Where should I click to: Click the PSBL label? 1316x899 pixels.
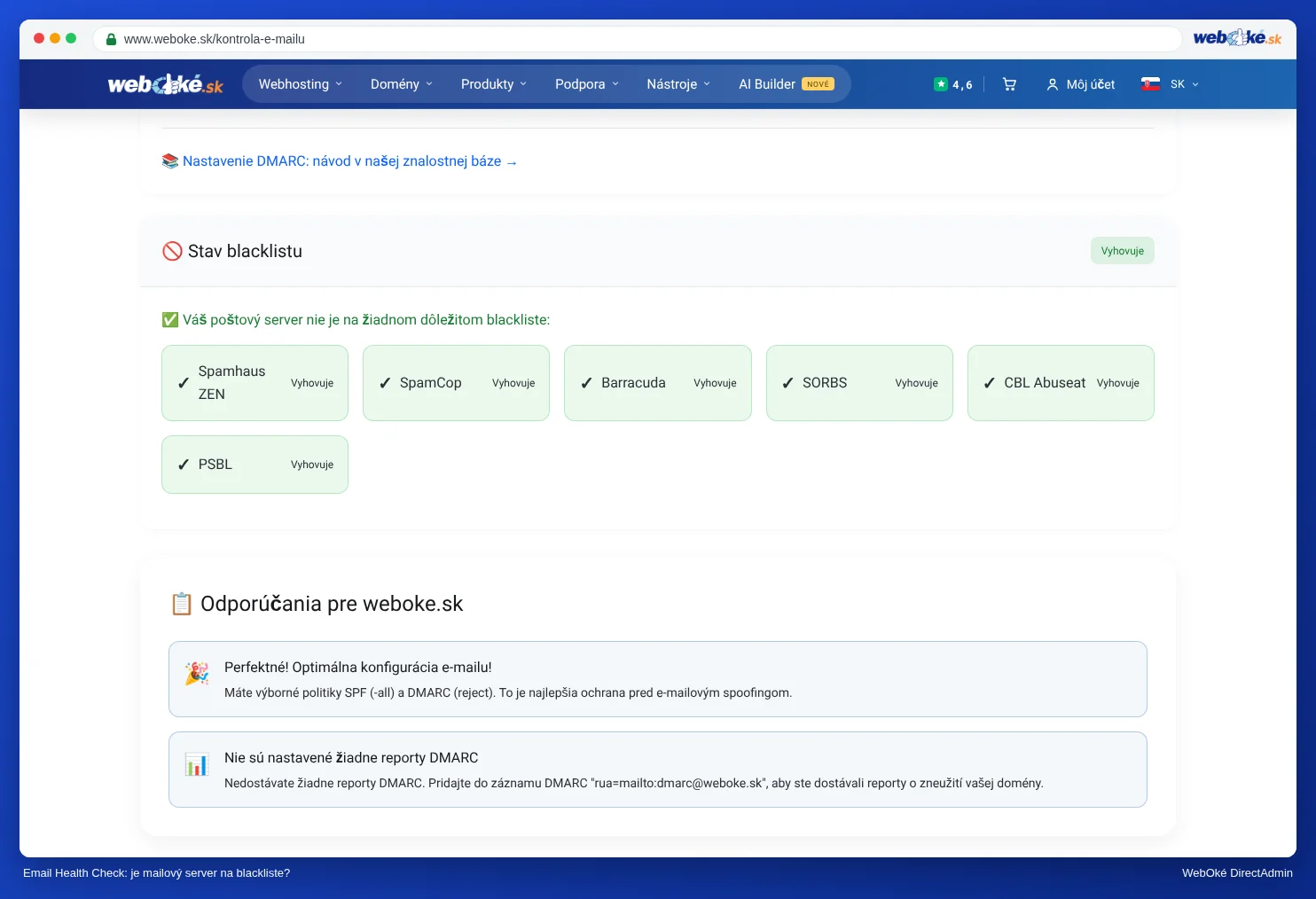(215, 465)
